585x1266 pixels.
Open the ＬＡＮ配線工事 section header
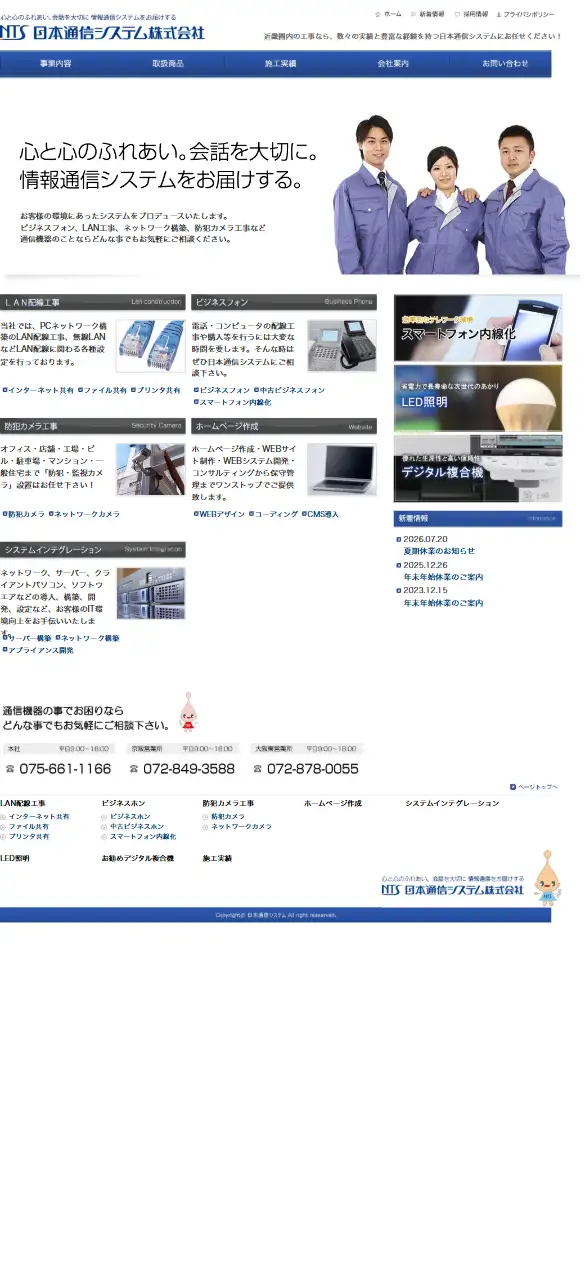coord(93,301)
